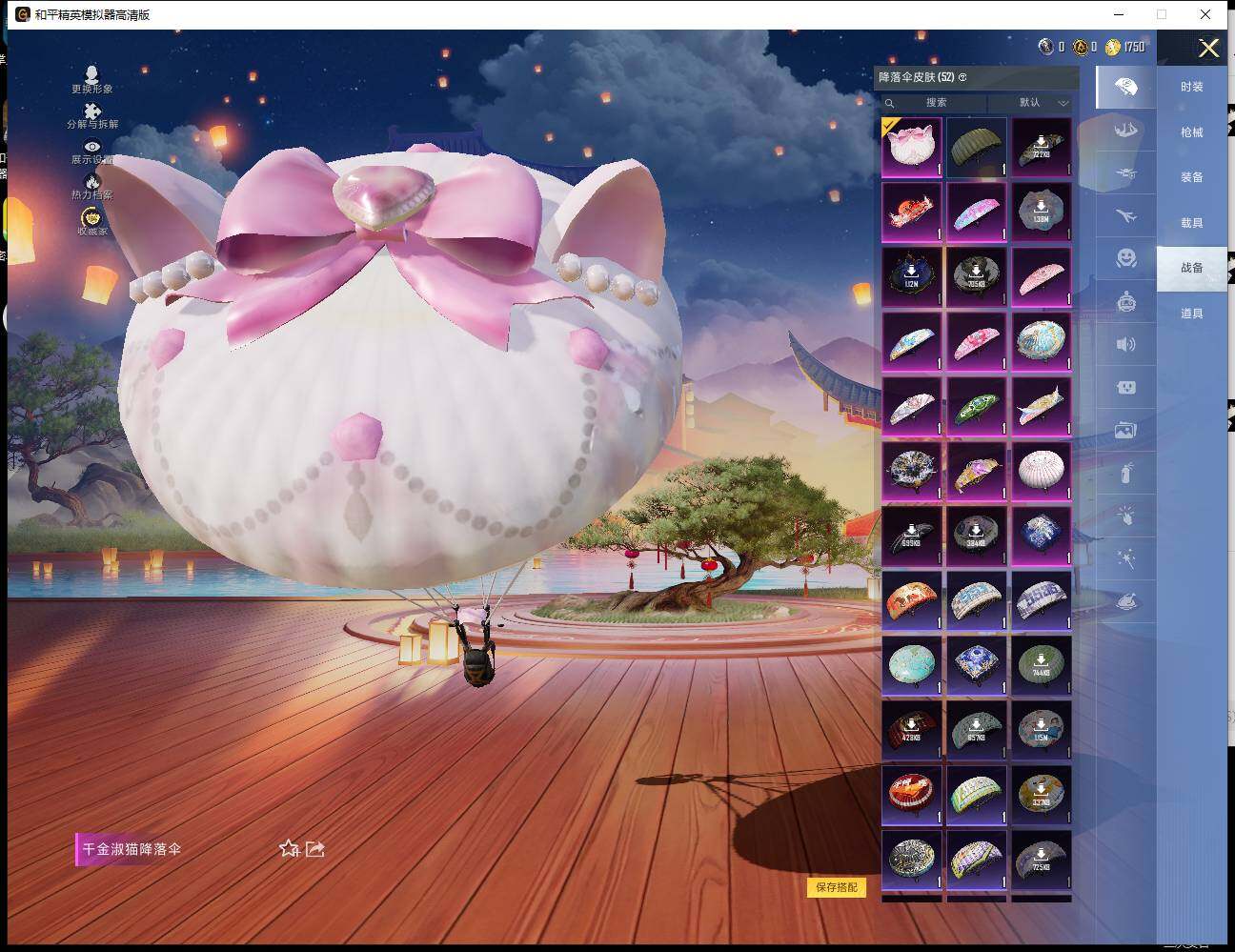Open the 热力档案 flame icon
Screen dimensions: 1235x952
[91, 183]
